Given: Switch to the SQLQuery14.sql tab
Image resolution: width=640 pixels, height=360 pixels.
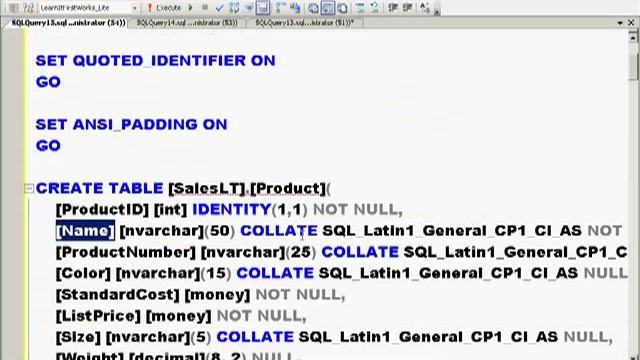Looking at the screenshot, I should tap(187, 23).
